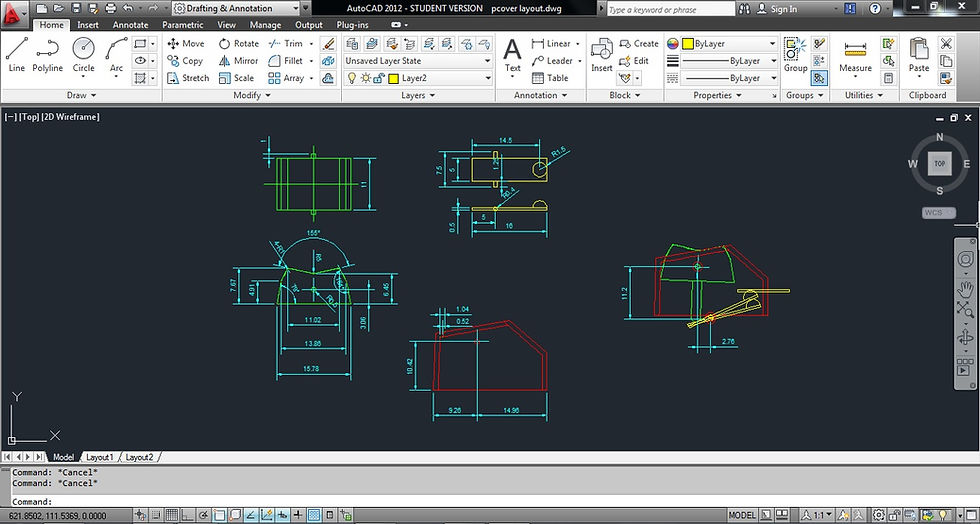Open the Layer2 layer dropdown
The image size is (980, 524).
pyautogui.click(x=418, y=78)
